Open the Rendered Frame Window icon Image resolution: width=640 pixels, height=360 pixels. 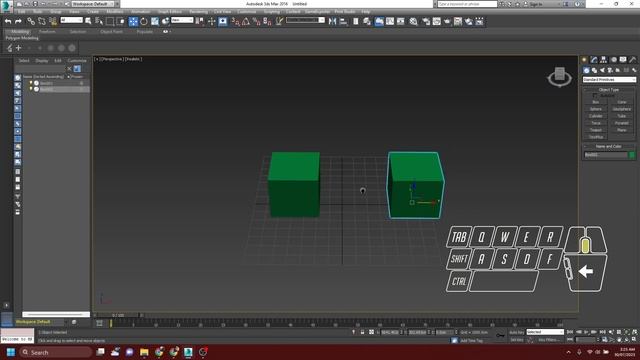point(436,21)
